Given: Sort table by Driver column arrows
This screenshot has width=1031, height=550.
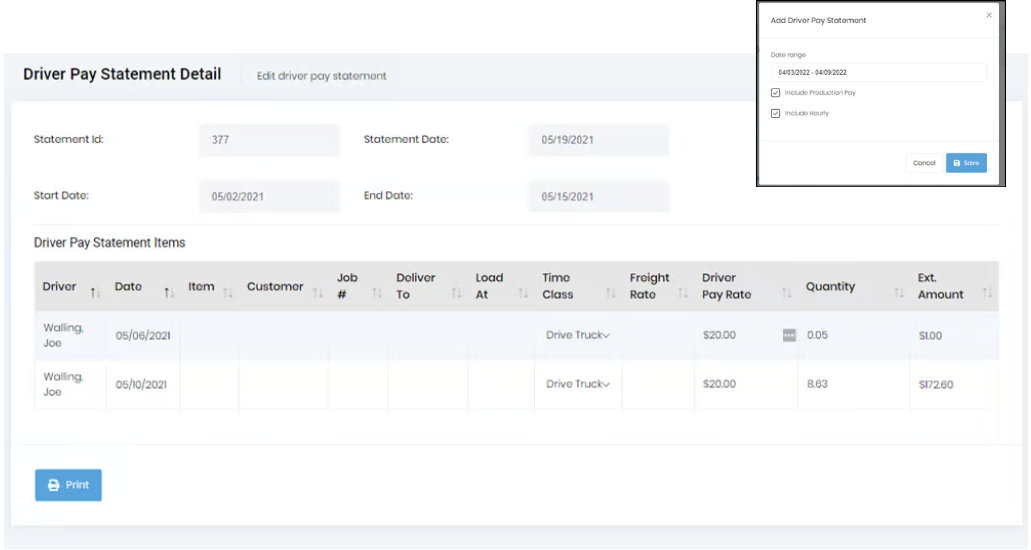Looking at the screenshot, I should [95, 293].
